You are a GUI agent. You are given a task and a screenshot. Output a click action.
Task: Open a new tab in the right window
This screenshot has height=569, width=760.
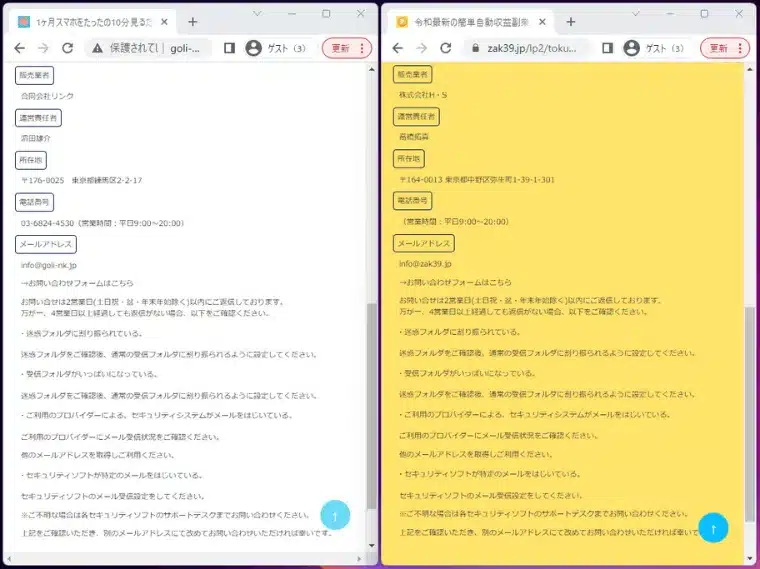point(570,22)
